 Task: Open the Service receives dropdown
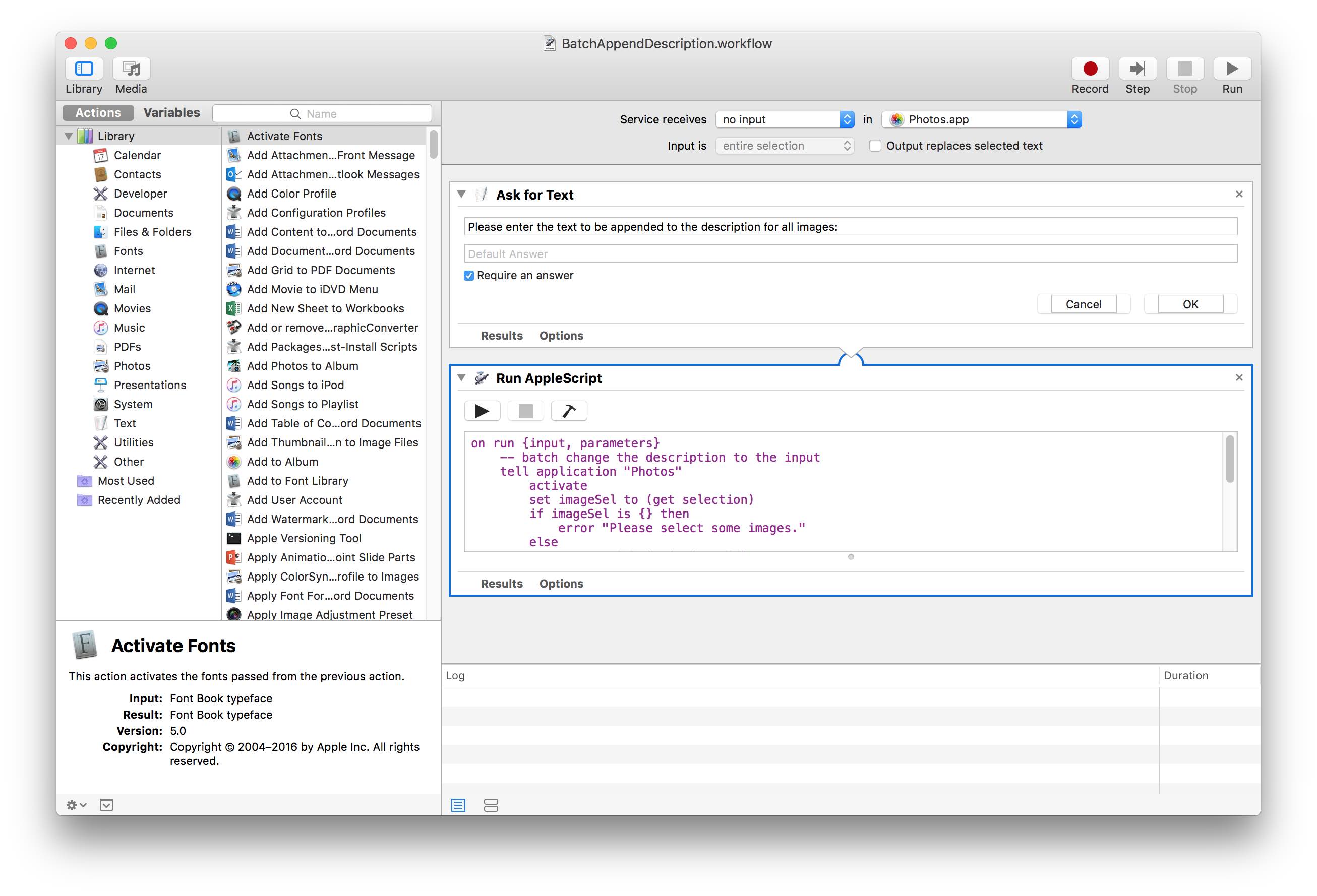(785, 119)
